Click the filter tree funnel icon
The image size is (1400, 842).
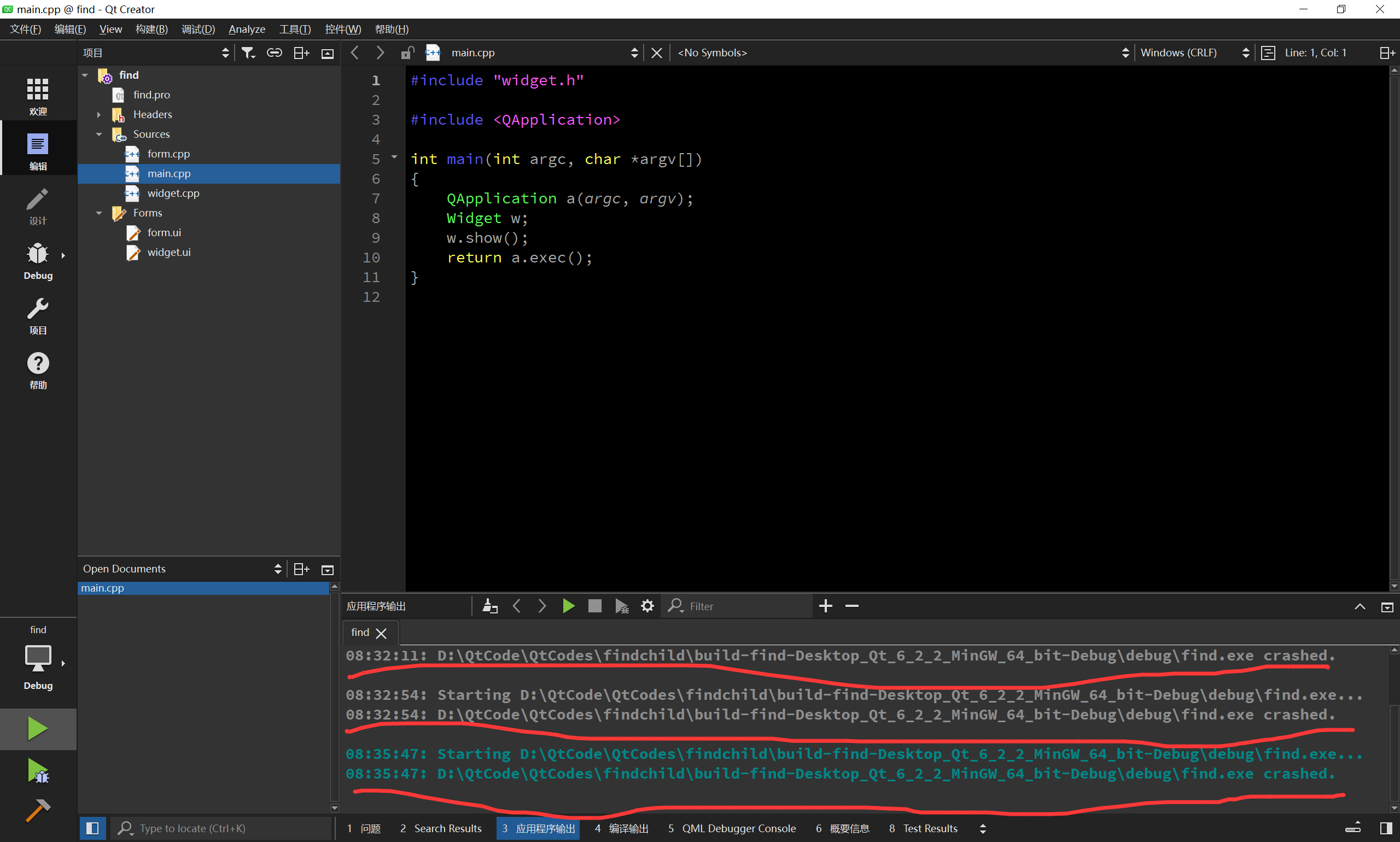248,53
